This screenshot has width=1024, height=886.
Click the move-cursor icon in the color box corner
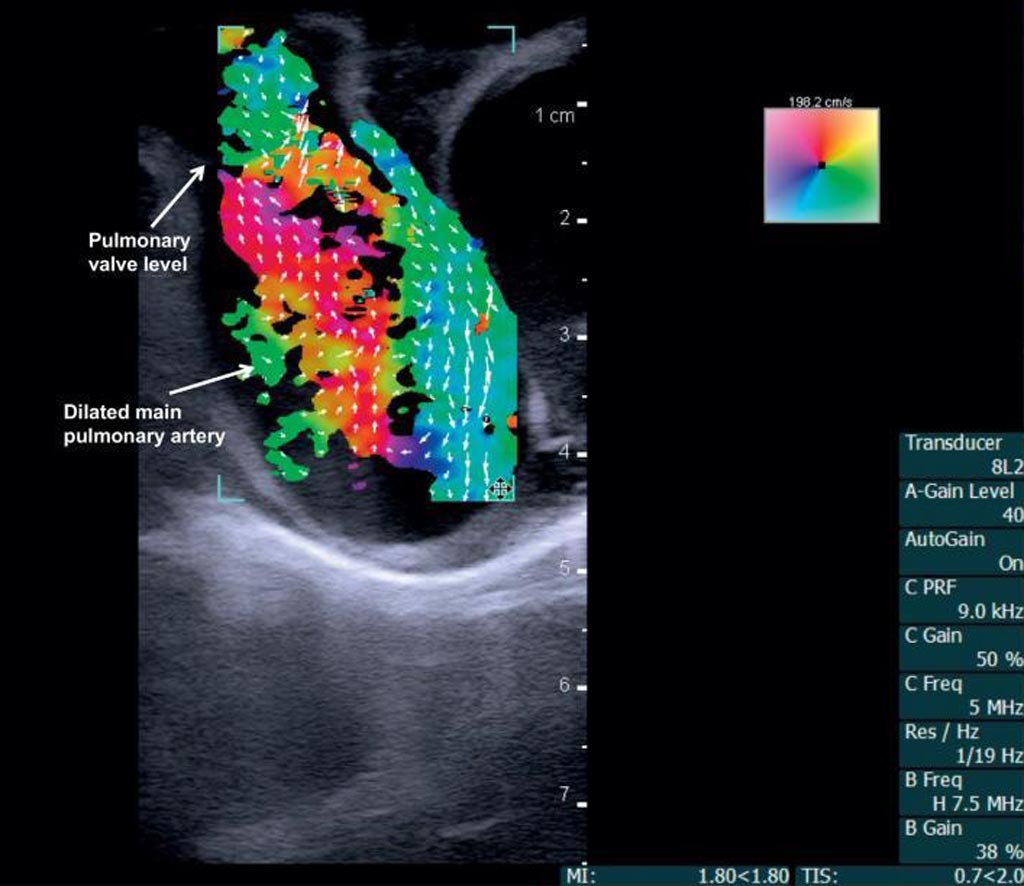click(500, 488)
